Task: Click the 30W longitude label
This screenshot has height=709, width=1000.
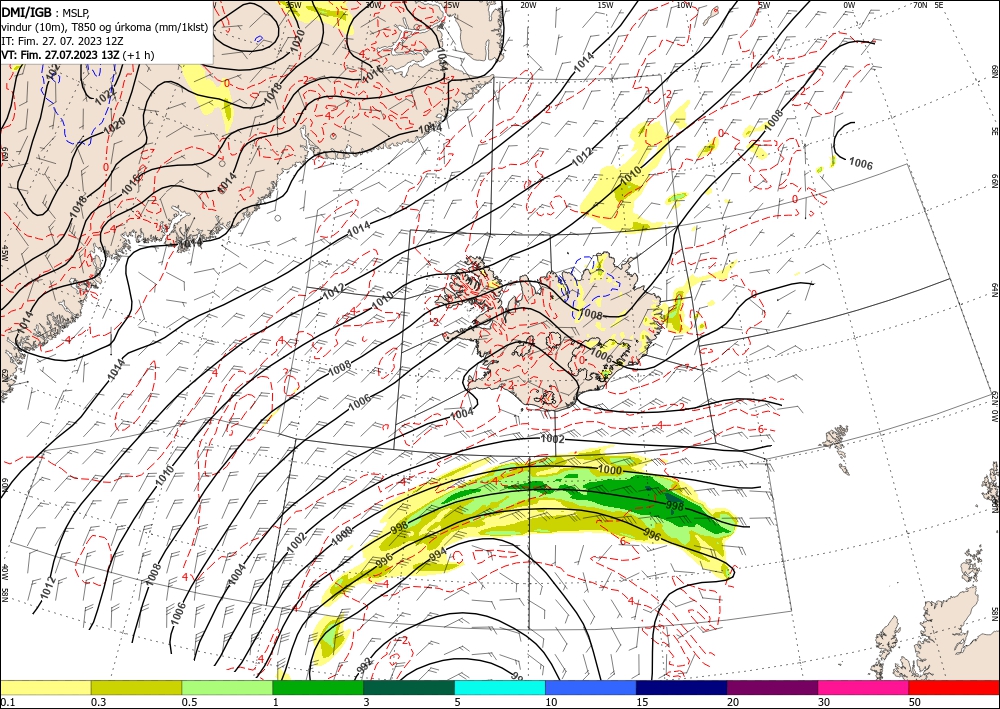Action: coord(373,4)
